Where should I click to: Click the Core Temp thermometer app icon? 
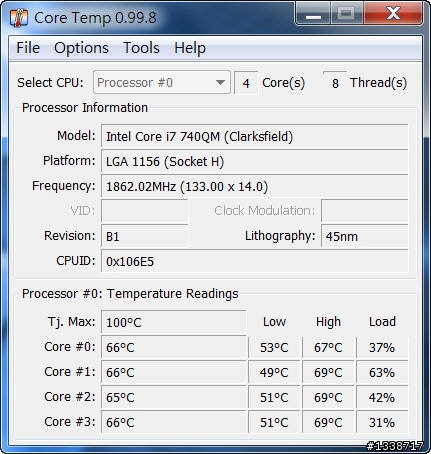(x=19, y=18)
